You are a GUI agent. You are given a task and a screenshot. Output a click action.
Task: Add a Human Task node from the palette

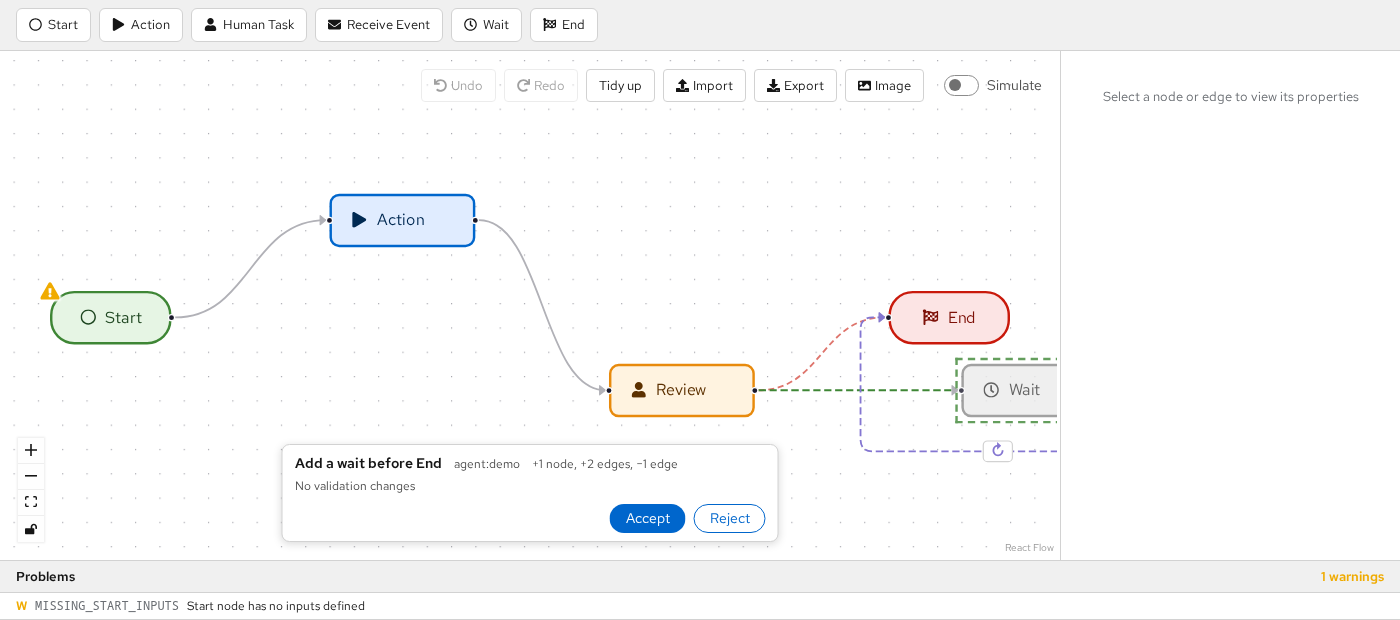(249, 25)
